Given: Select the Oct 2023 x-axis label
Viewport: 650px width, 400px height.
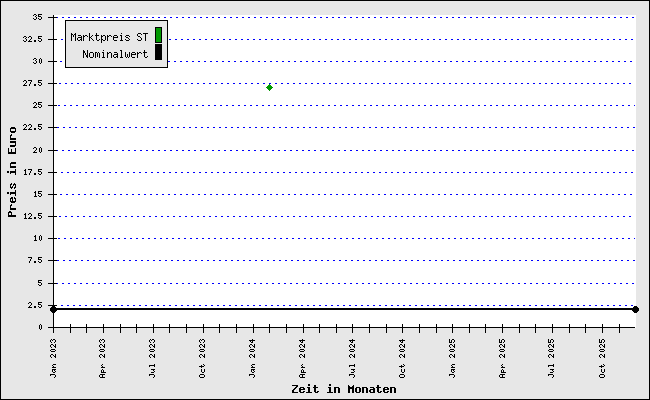Looking at the screenshot, I should (x=204, y=355).
